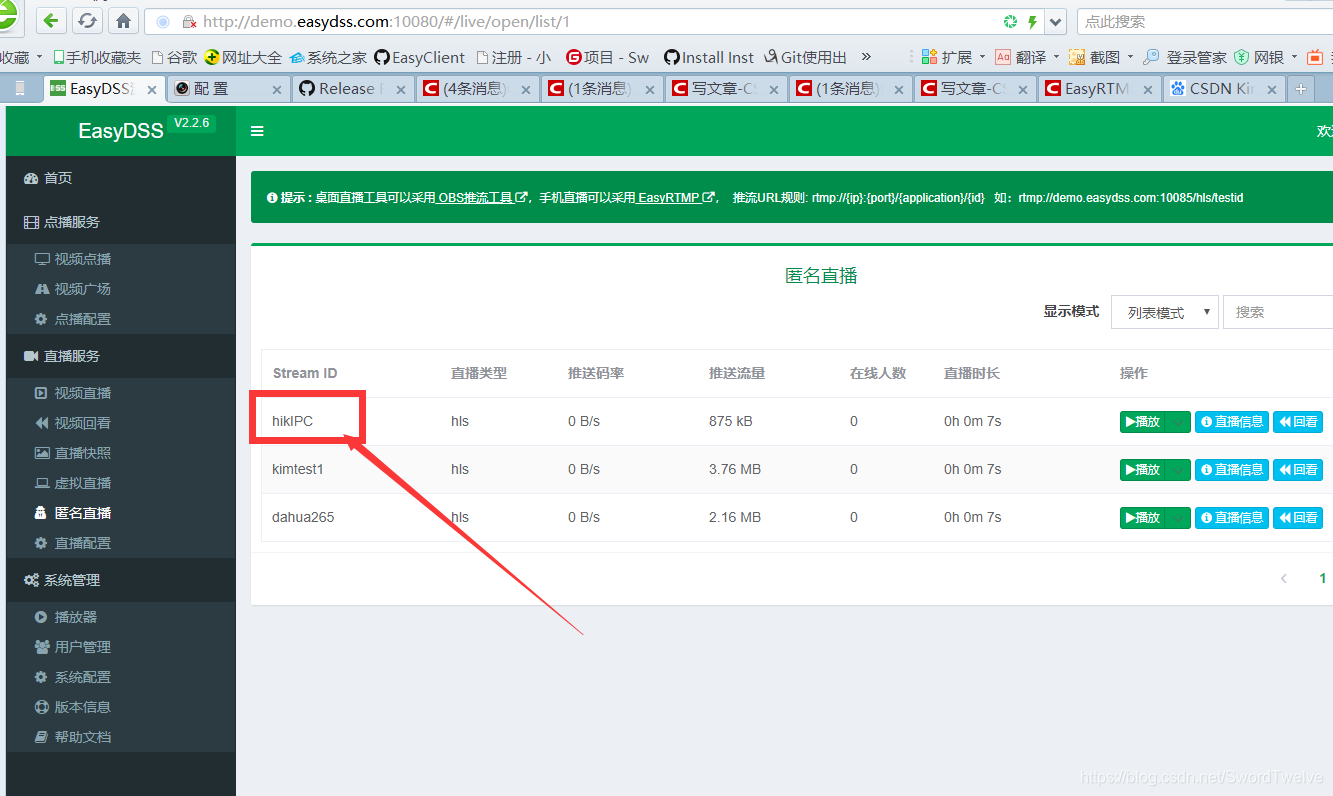This screenshot has width=1333, height=796.
Task: Switch to the CSDN Kir browser tab
Action: tap(1224, 89)
